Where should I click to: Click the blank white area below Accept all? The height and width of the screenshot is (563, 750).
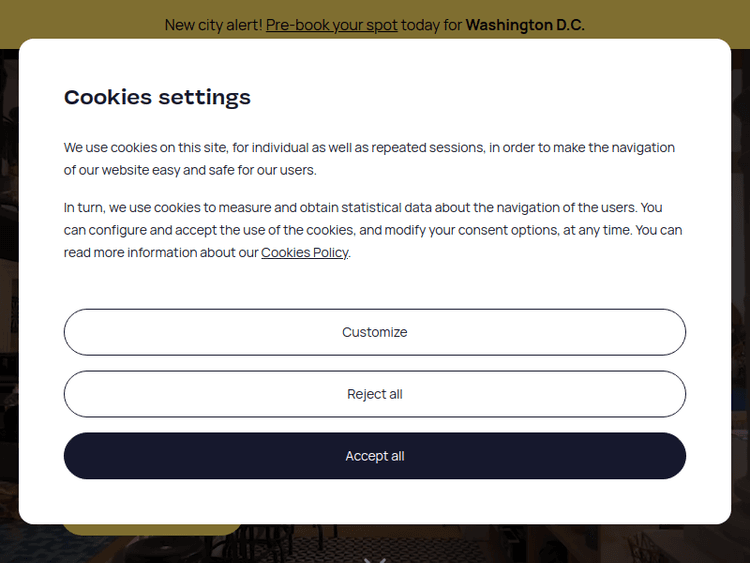click(x=375, y=501)
